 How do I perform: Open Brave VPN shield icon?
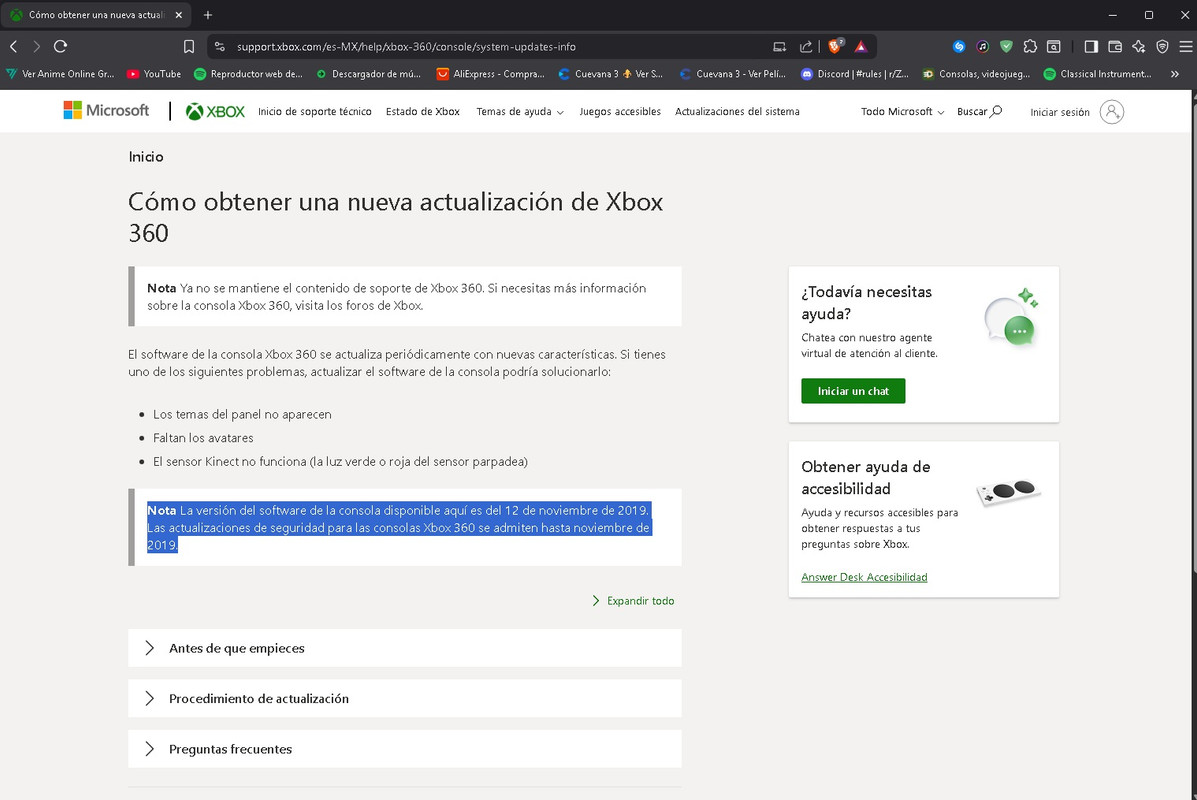click(x=1162, y=47)
